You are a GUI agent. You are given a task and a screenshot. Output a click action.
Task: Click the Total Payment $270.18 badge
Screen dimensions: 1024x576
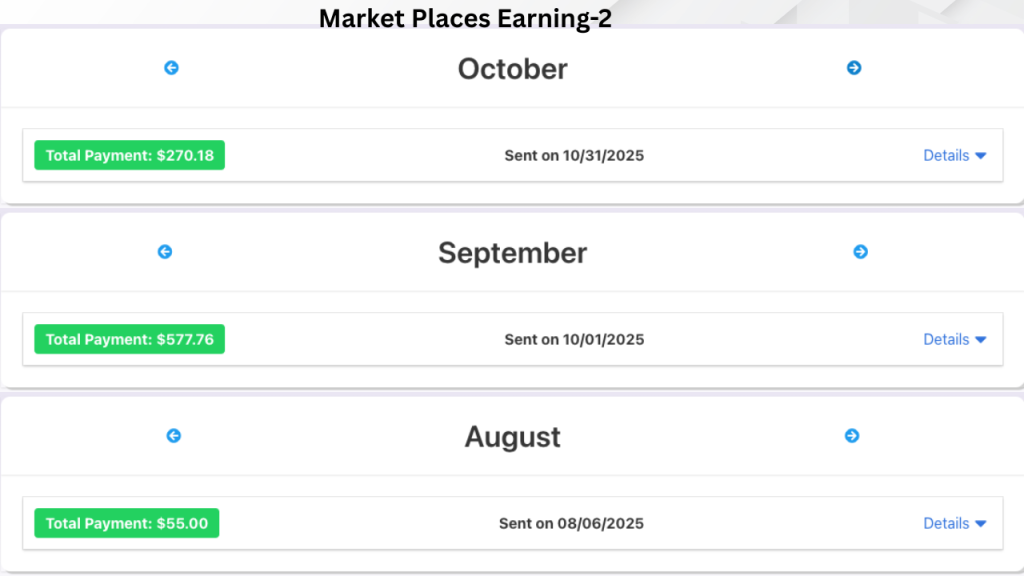(x=129, y=155)
